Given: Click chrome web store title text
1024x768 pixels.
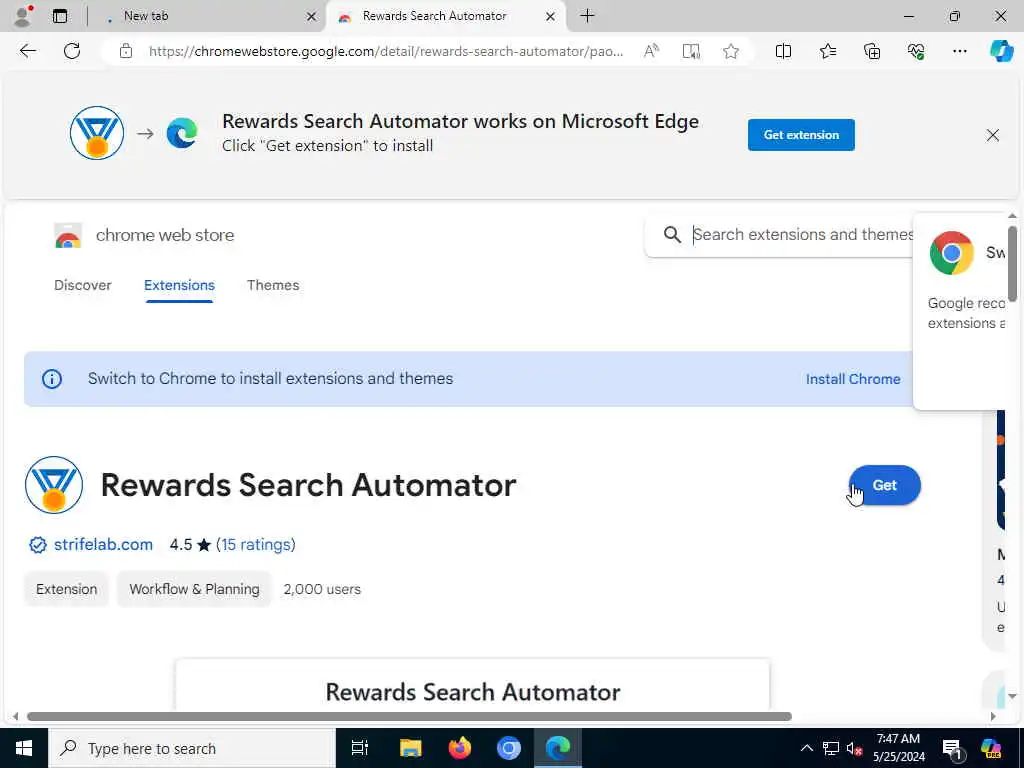Looking at the screenshot, I should tap(165, 235).
